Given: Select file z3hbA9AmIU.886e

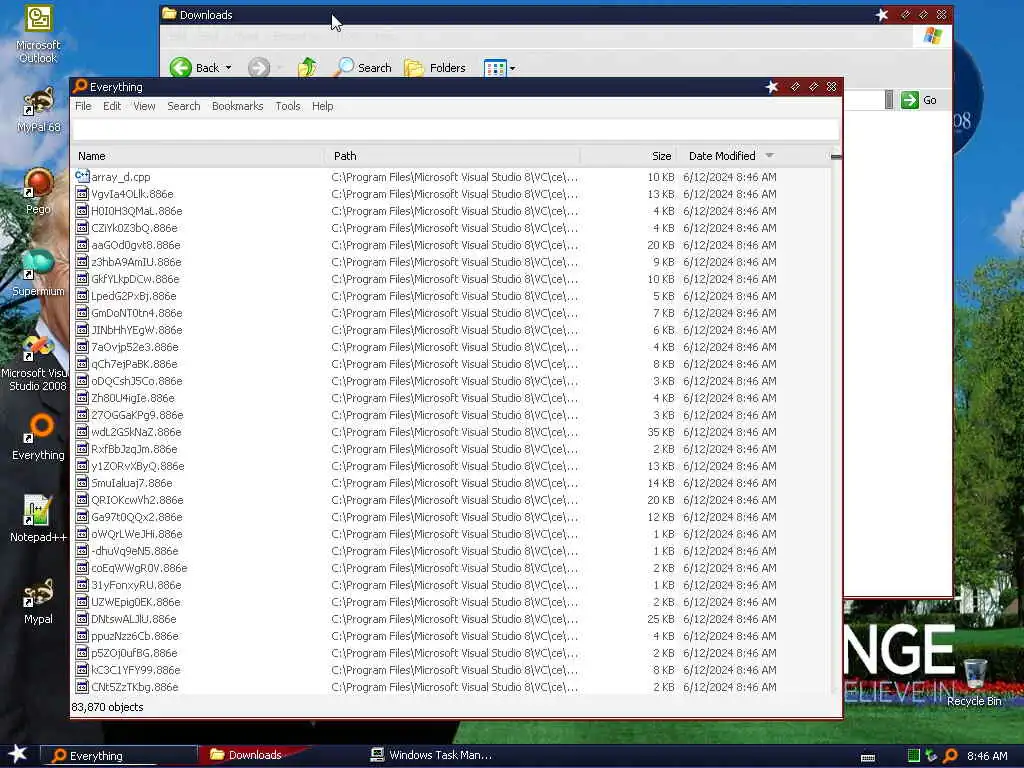Looking at the screenshot, I should 136,262.
